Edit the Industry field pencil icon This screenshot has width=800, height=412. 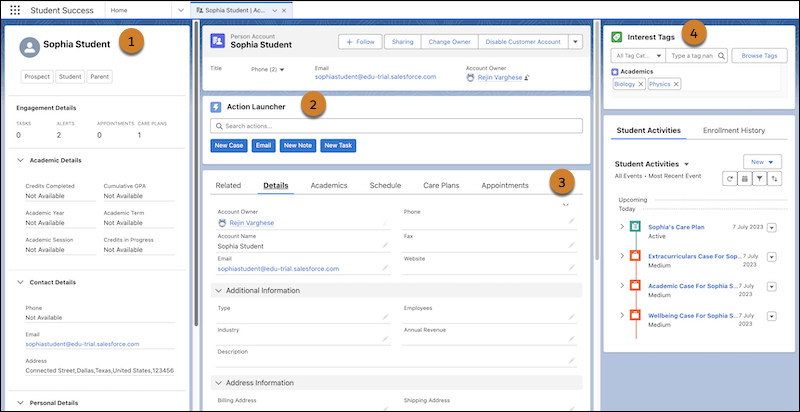tap(385, 339)
